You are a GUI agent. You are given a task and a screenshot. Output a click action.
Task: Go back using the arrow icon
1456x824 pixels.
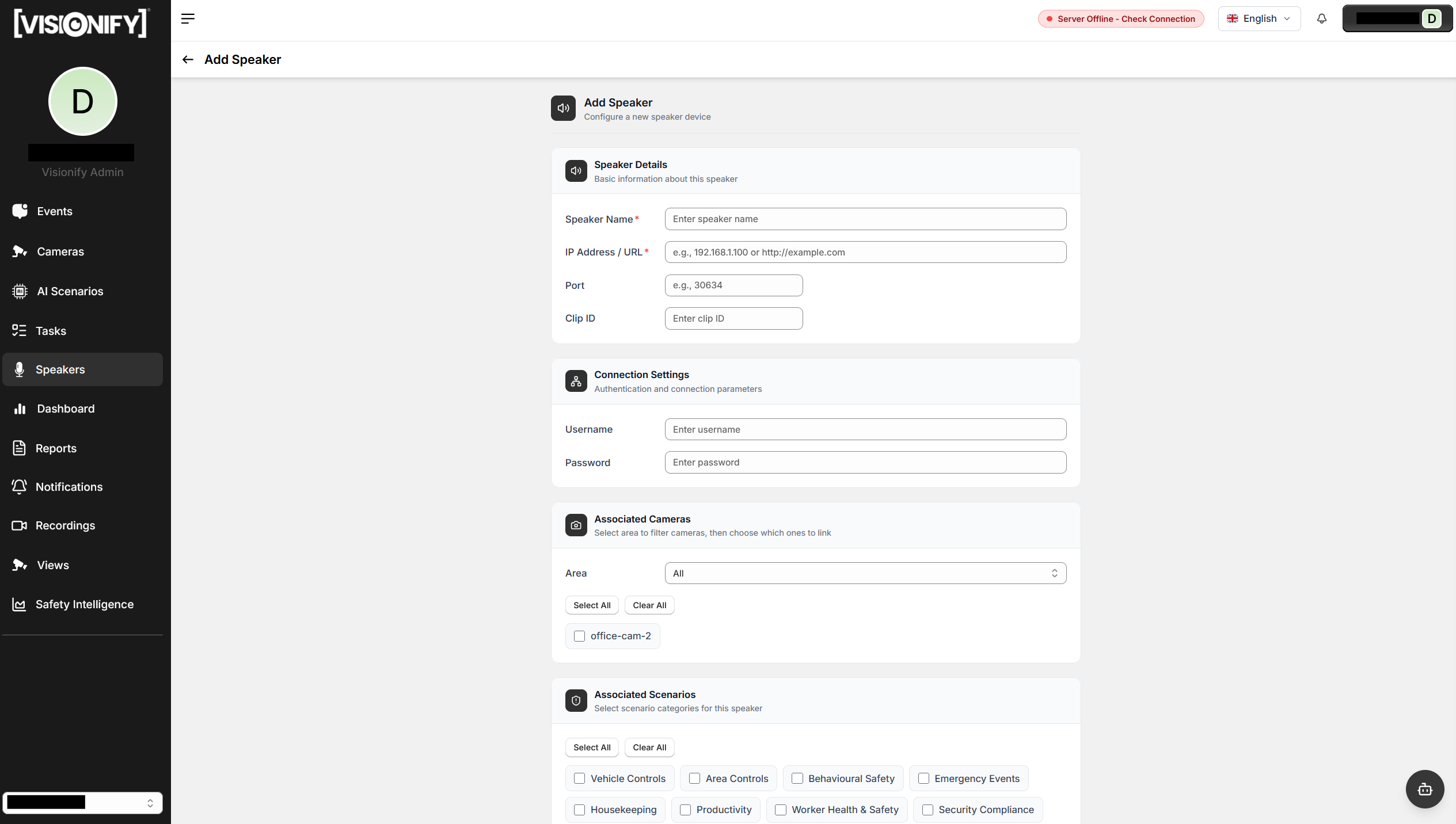(188, 59)
